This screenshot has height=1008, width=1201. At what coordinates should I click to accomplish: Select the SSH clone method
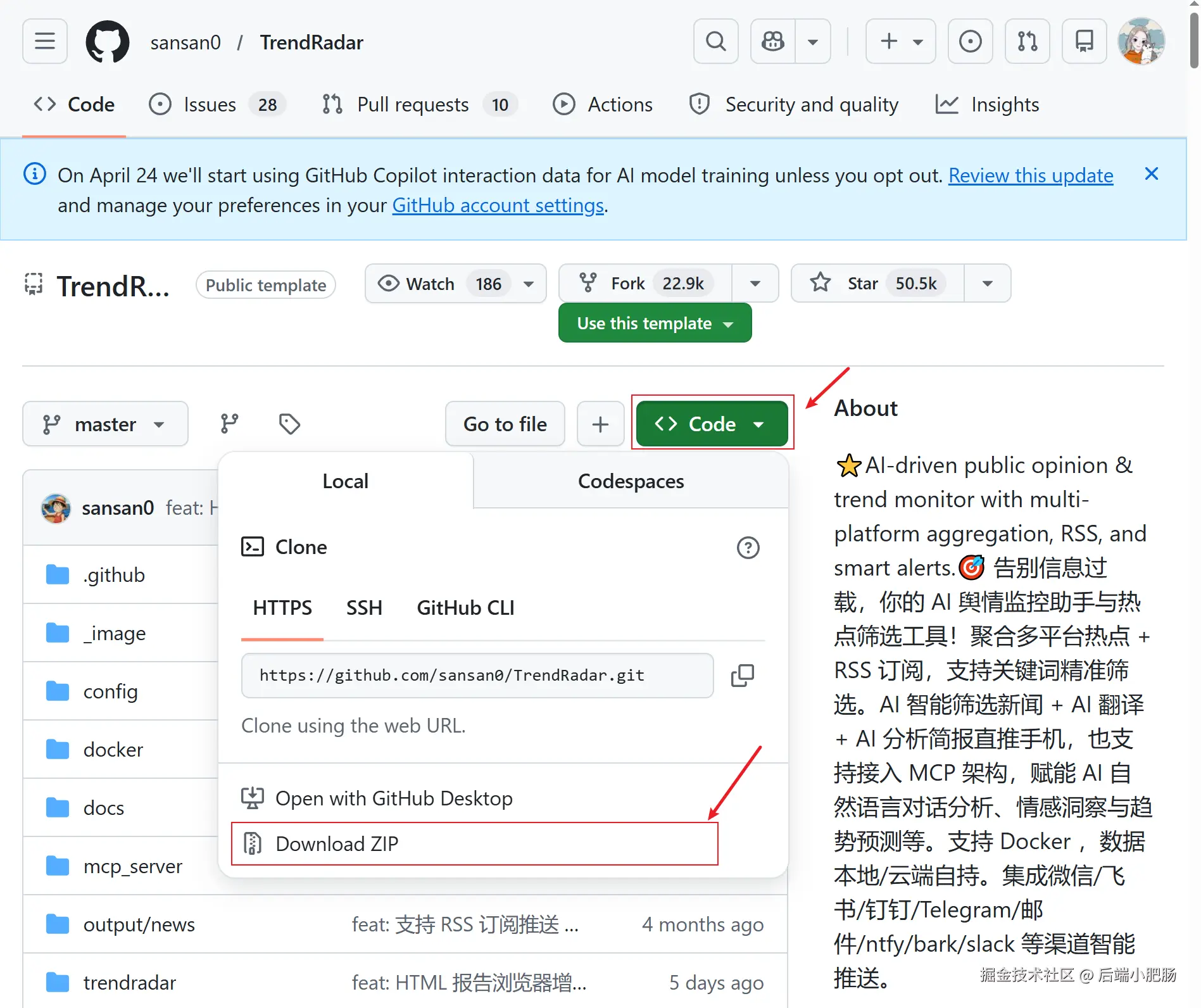[x=365, y=608]
